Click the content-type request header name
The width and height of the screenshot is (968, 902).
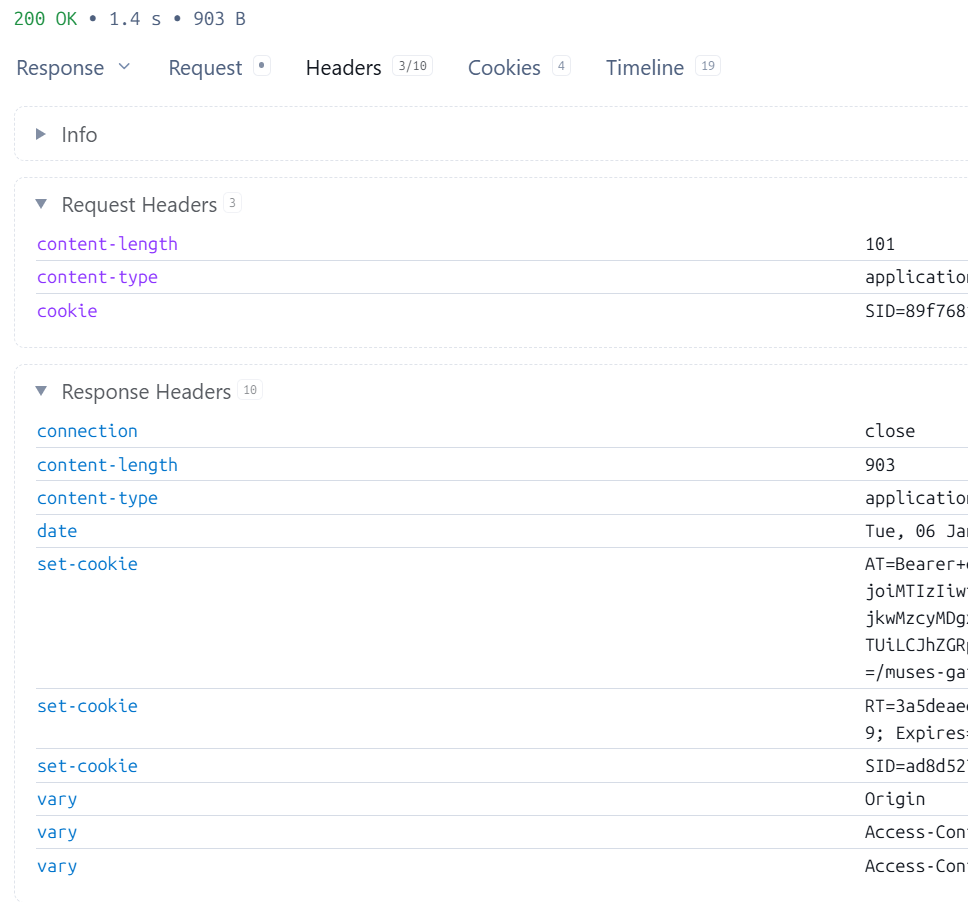coord(97,277)
